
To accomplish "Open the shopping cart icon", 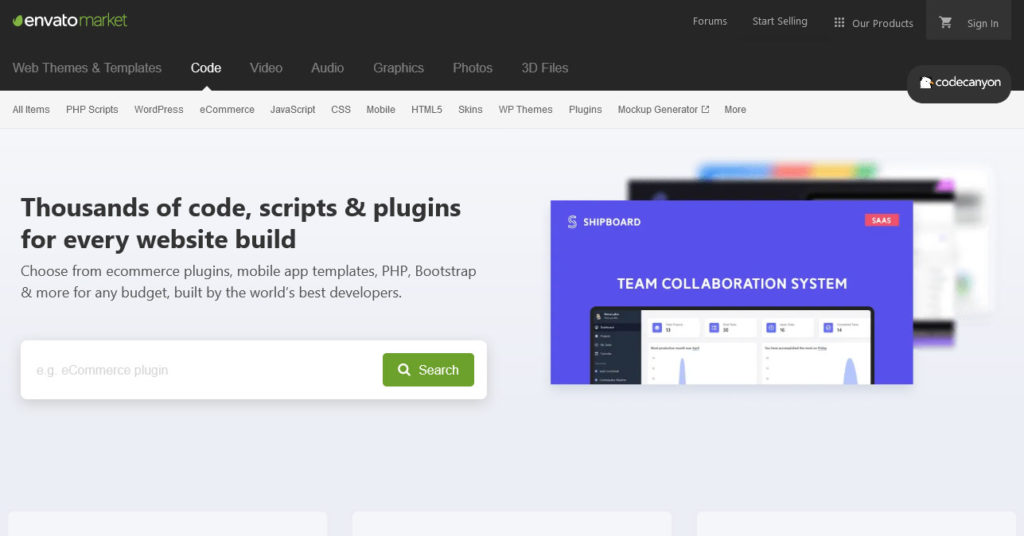I will pyautogui.click(x=945, y=22).
